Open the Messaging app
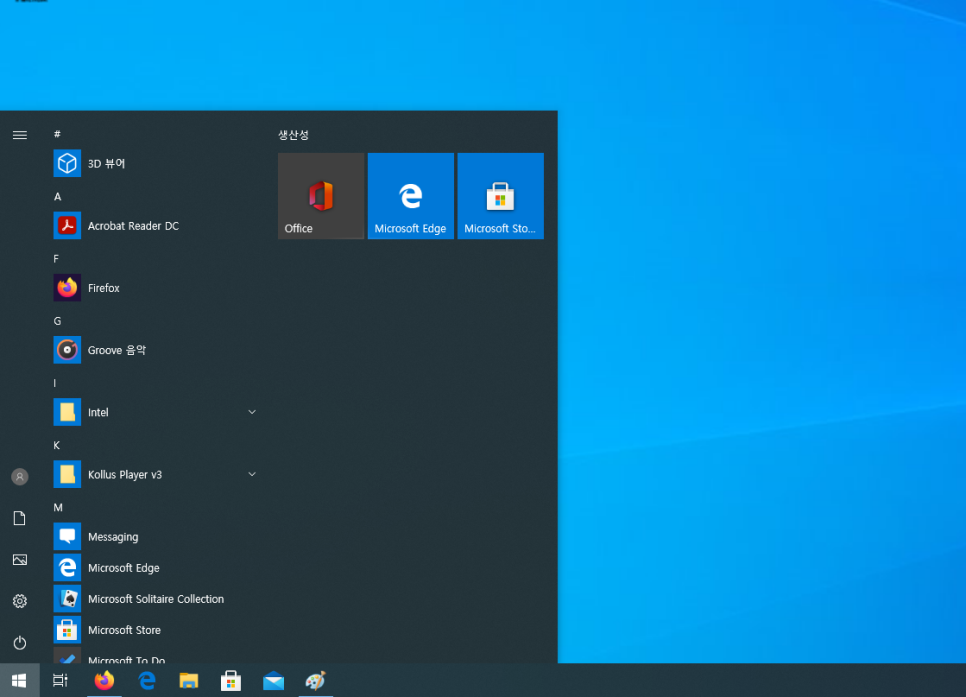 [155, 537]
